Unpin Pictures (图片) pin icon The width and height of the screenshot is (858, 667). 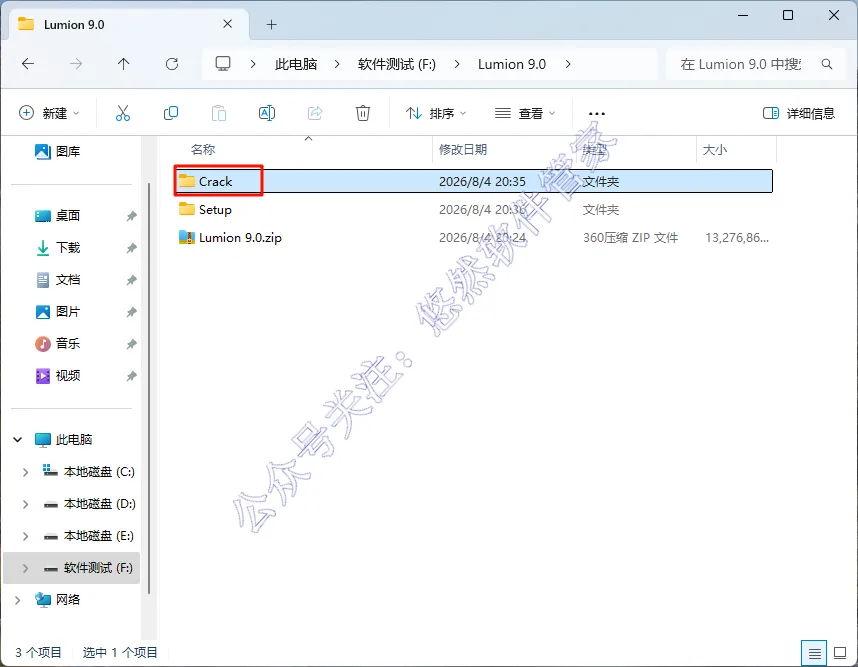131,312
